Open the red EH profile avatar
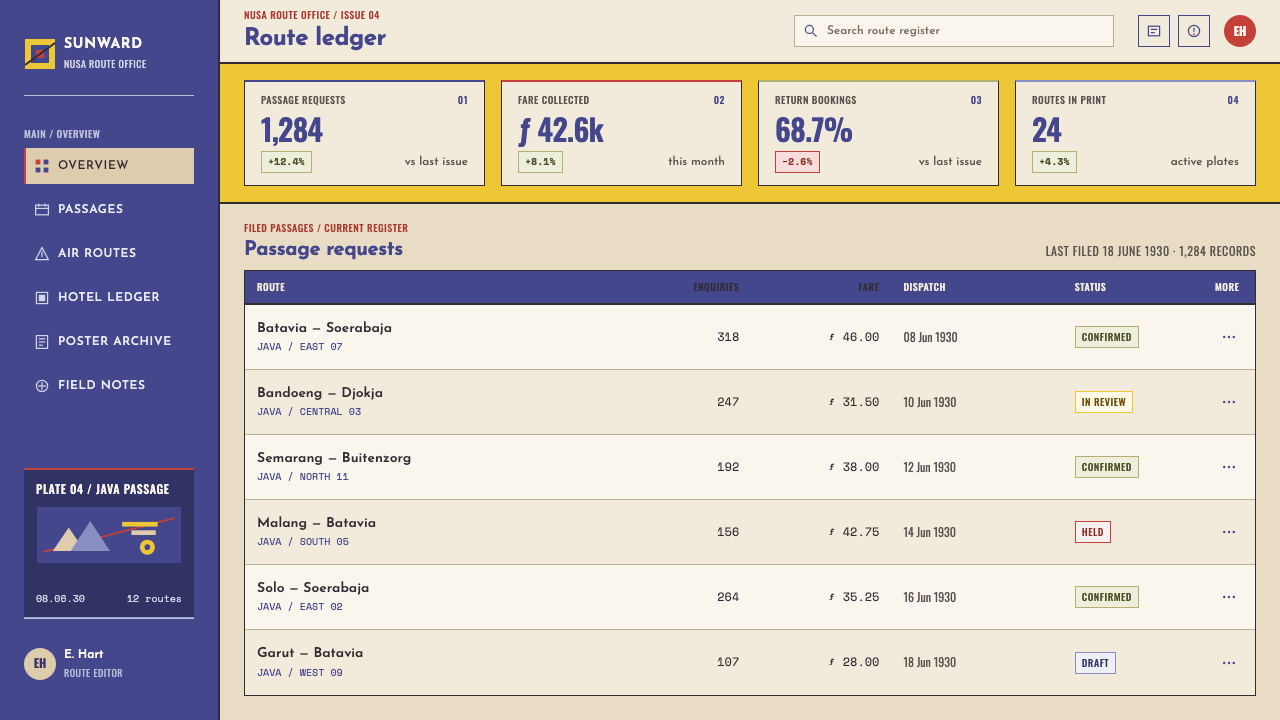1280x720 pixels. [x=1240, y=31]
